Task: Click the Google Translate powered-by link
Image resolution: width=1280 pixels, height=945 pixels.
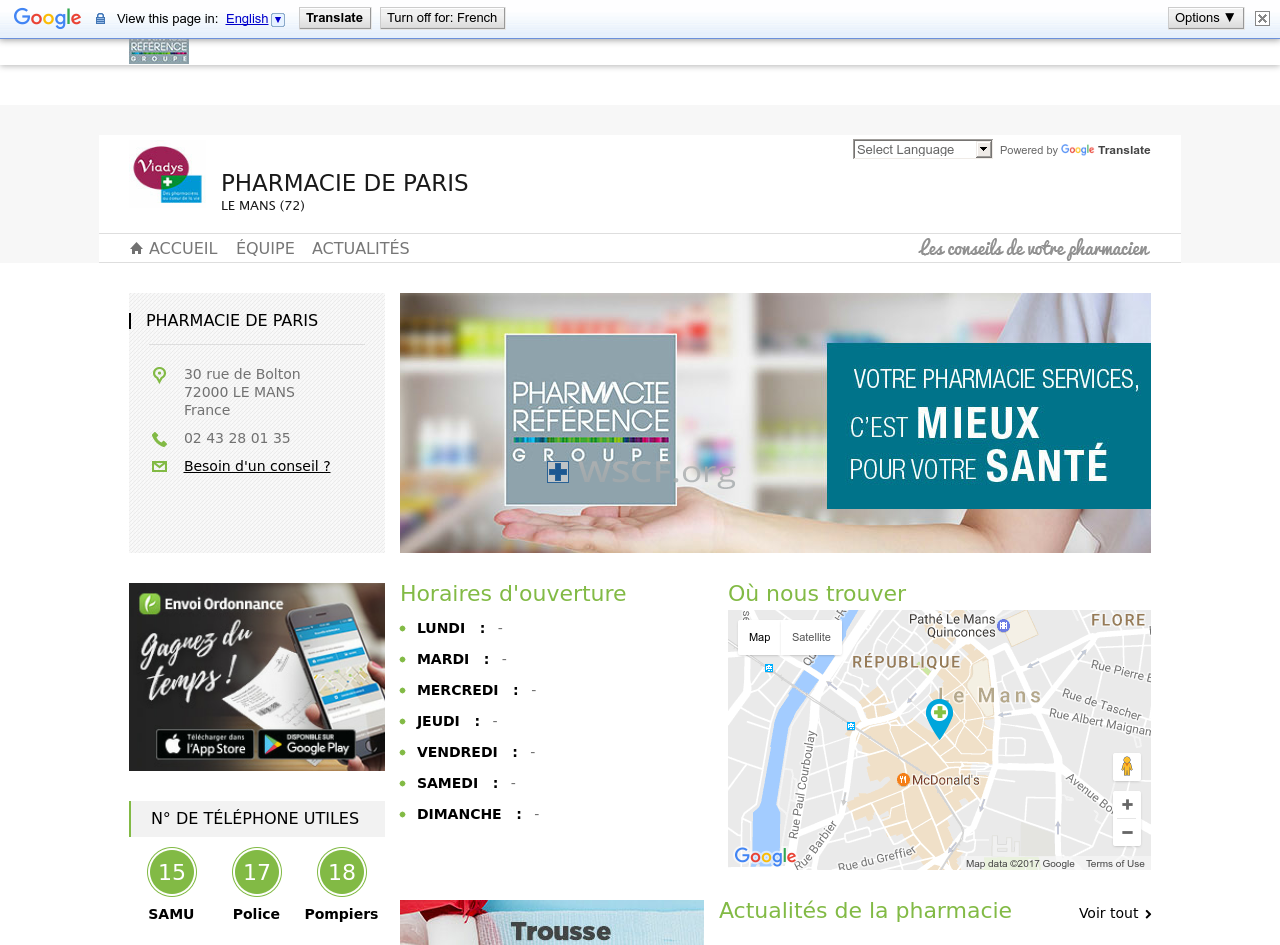Action: click(x=1105, y=150)
